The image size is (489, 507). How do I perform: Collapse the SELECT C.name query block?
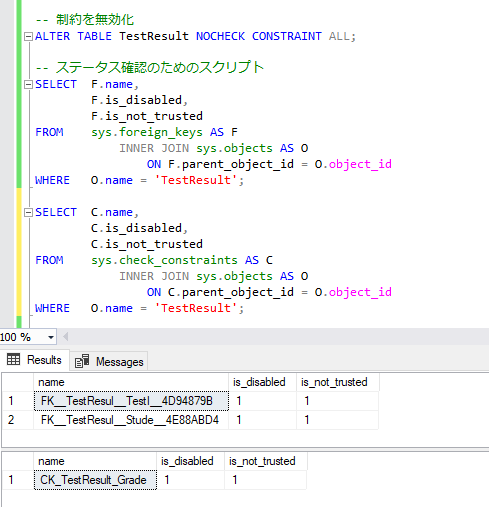point(29,212)
